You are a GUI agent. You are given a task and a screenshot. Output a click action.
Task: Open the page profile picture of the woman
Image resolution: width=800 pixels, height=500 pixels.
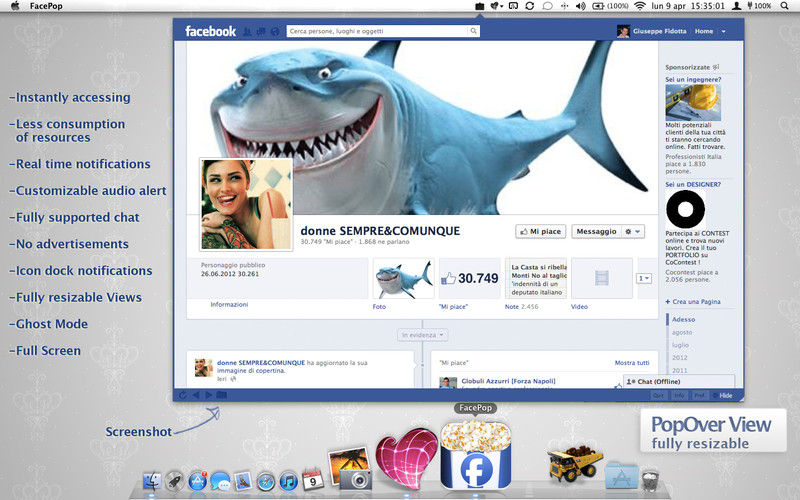[x=246, y=204]
